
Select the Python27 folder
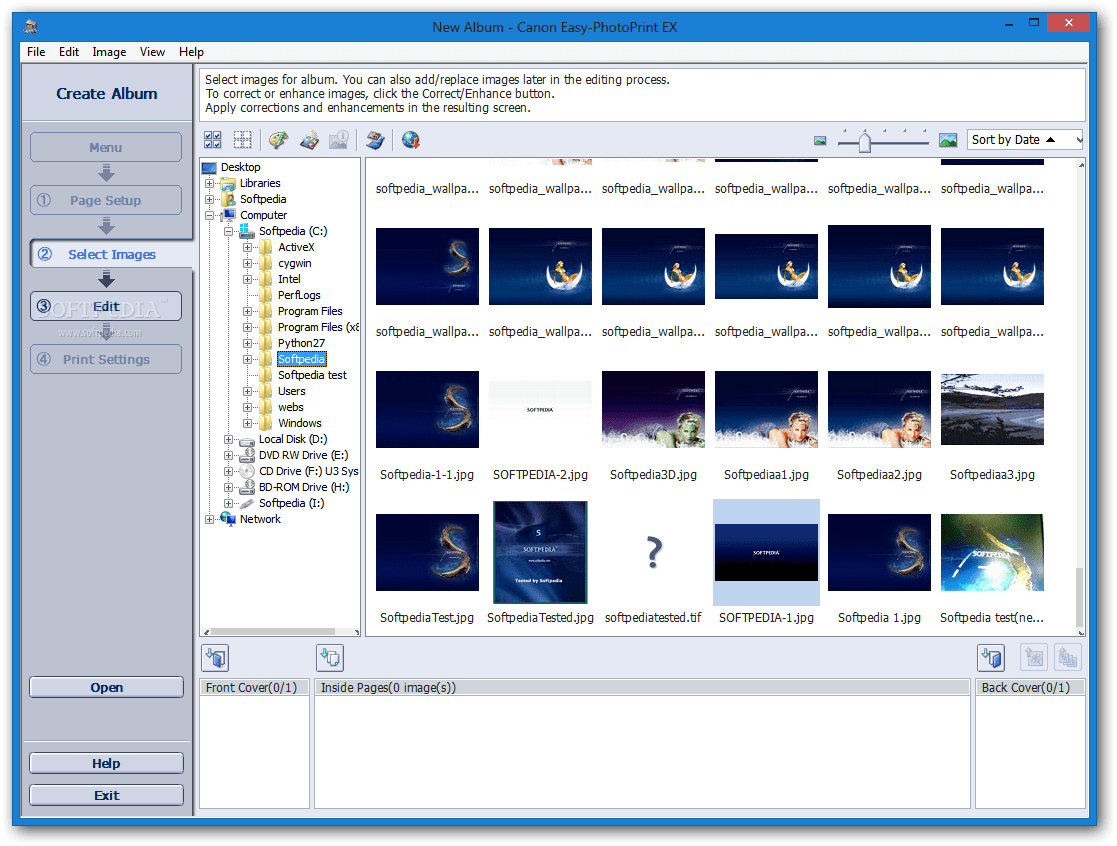[301, 343]
